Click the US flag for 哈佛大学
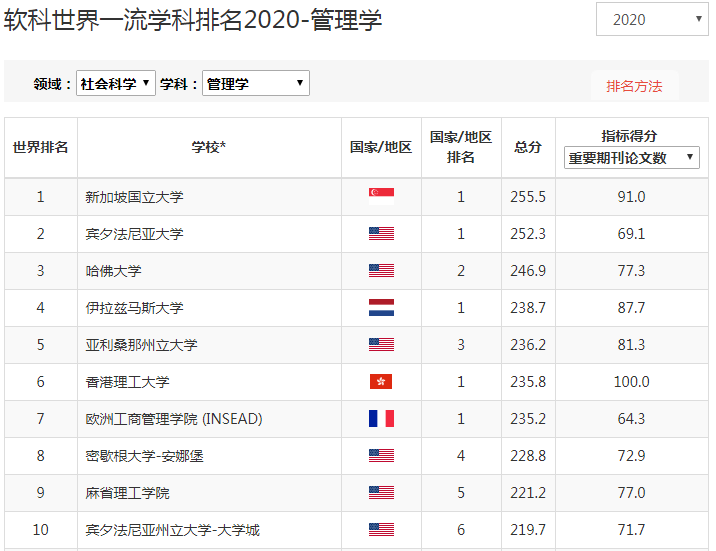This screenshot has height=551, width=716. click(x=381, y=271)
